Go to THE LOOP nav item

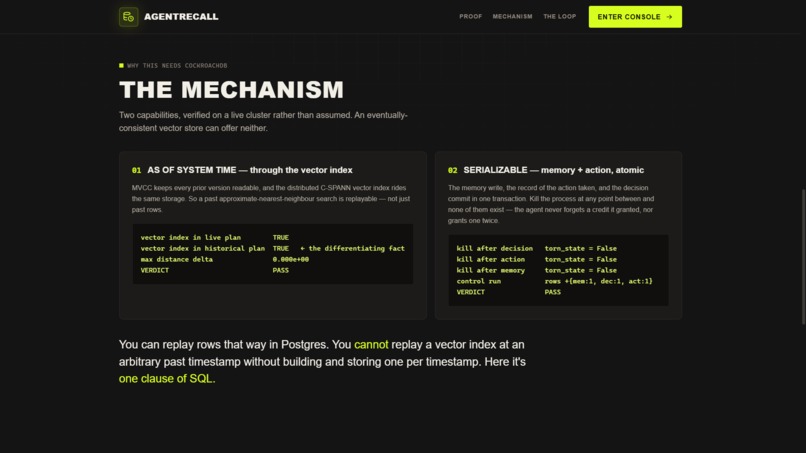point(559,16)
